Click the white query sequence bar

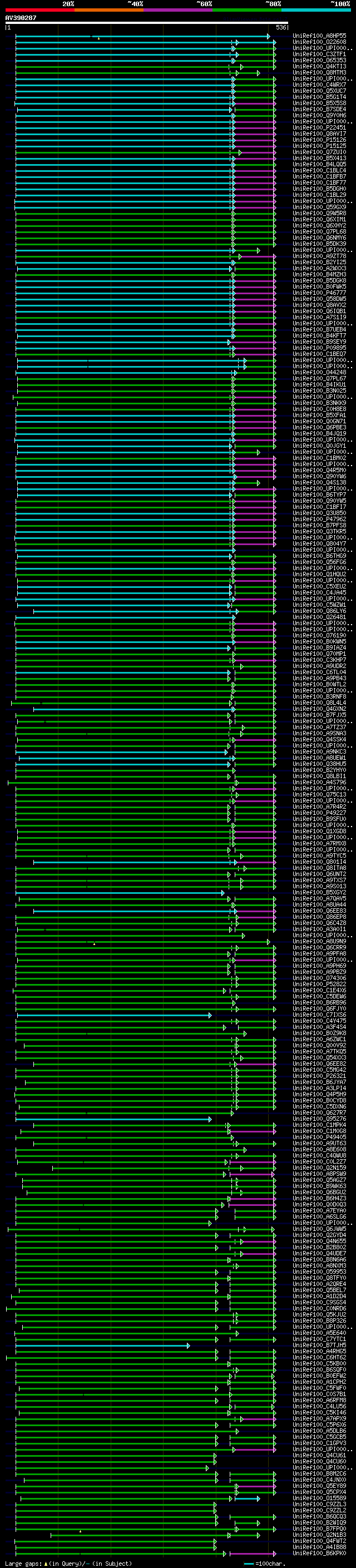(x=147, y=23)
